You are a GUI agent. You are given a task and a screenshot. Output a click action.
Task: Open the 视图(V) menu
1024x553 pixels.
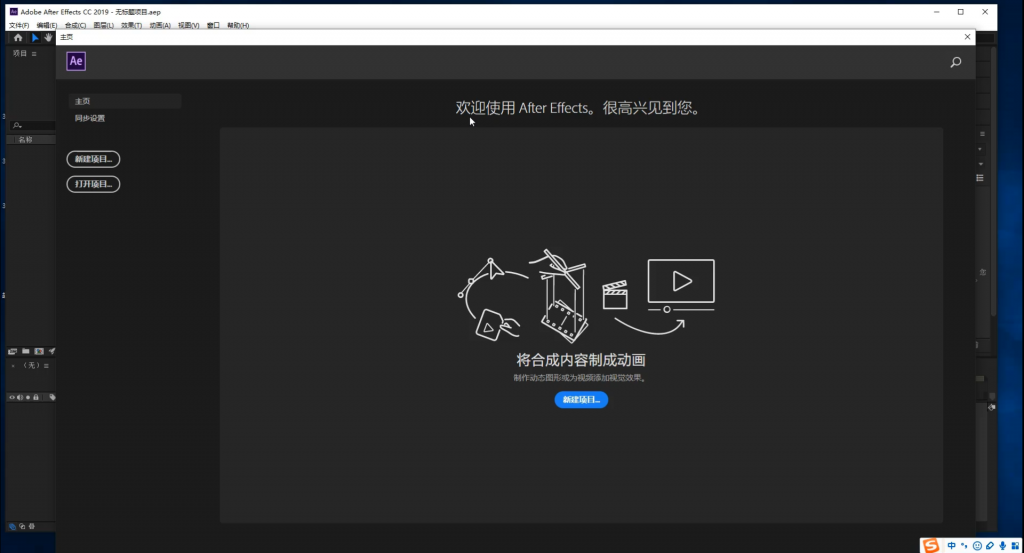click(x=189, y=25)
